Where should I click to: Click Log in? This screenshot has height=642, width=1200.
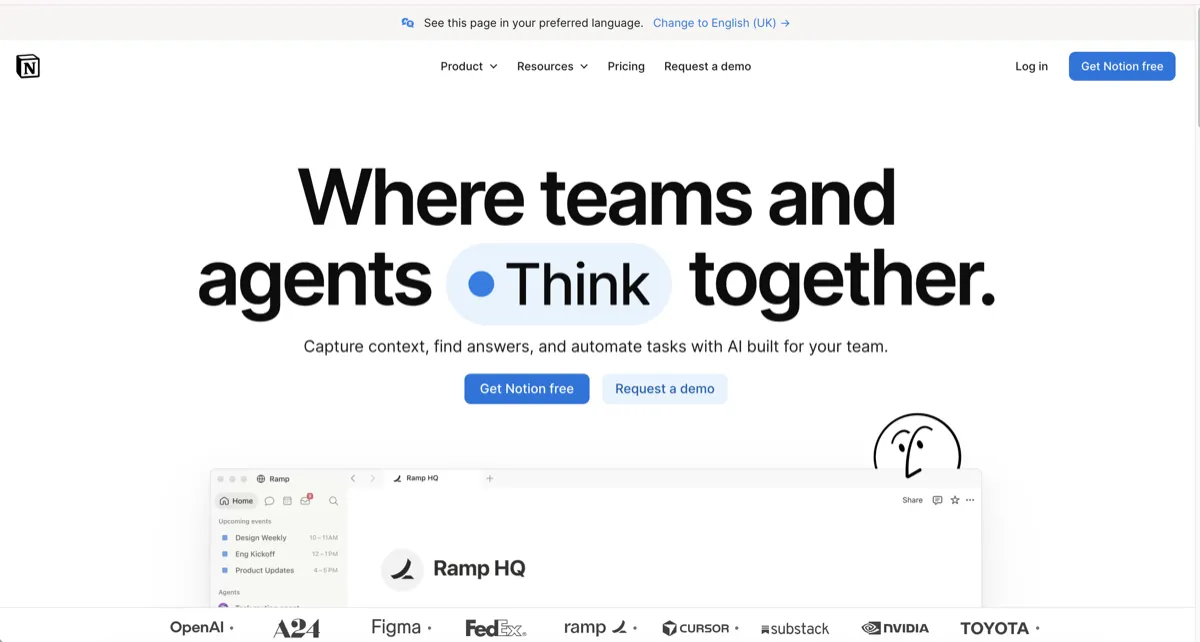pyautogui.click(x=1031, y=67)
